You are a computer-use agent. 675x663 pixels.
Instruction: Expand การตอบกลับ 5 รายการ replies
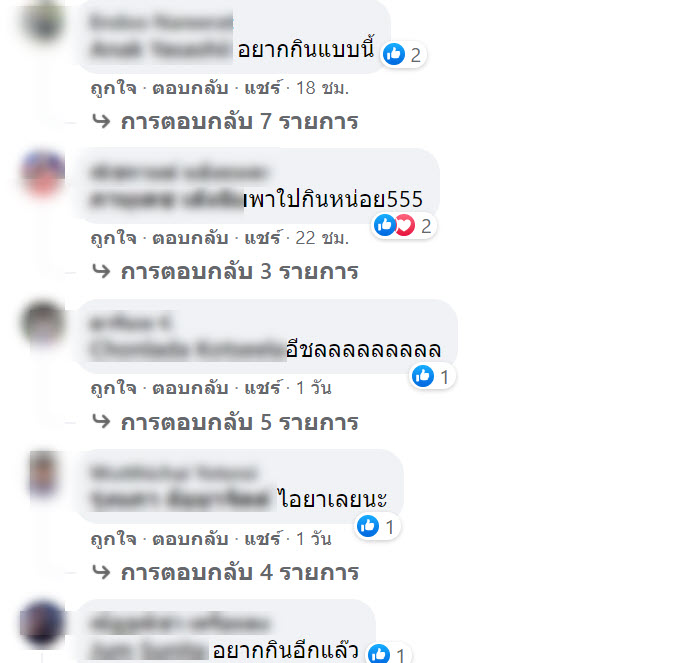(x=225, y=422)
